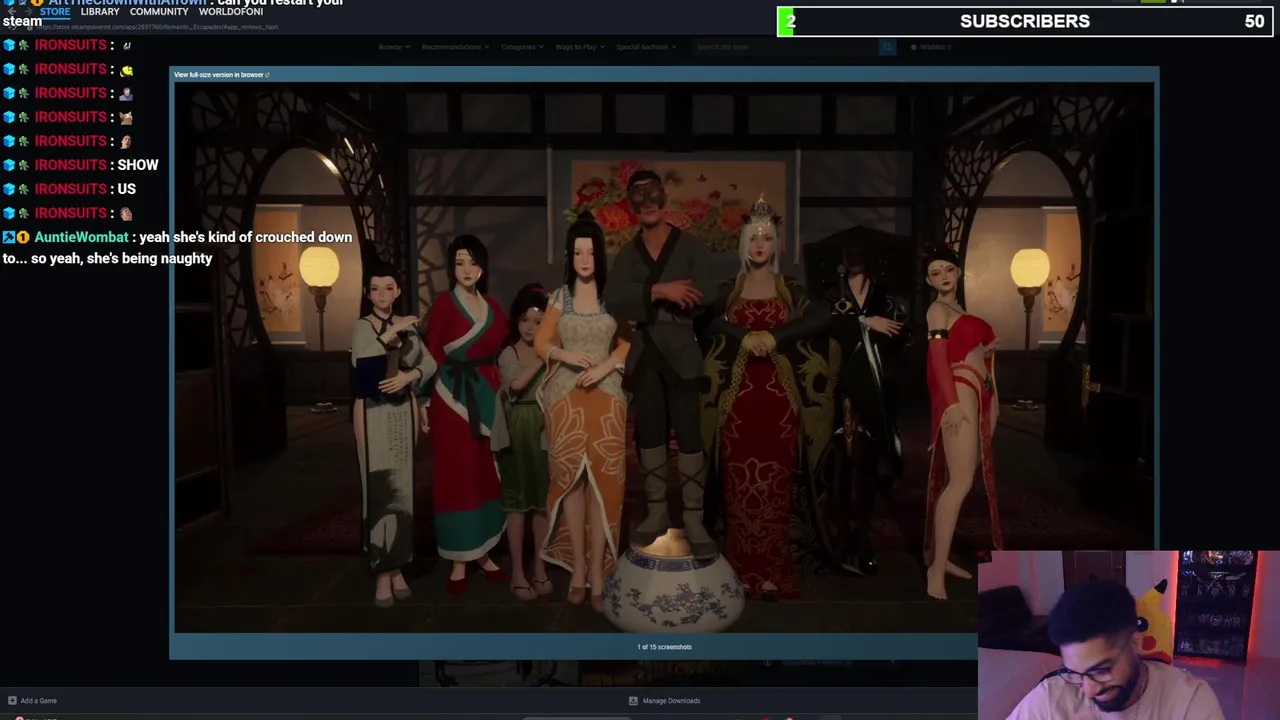Click the Manage Downloads icon

point(633,701)
